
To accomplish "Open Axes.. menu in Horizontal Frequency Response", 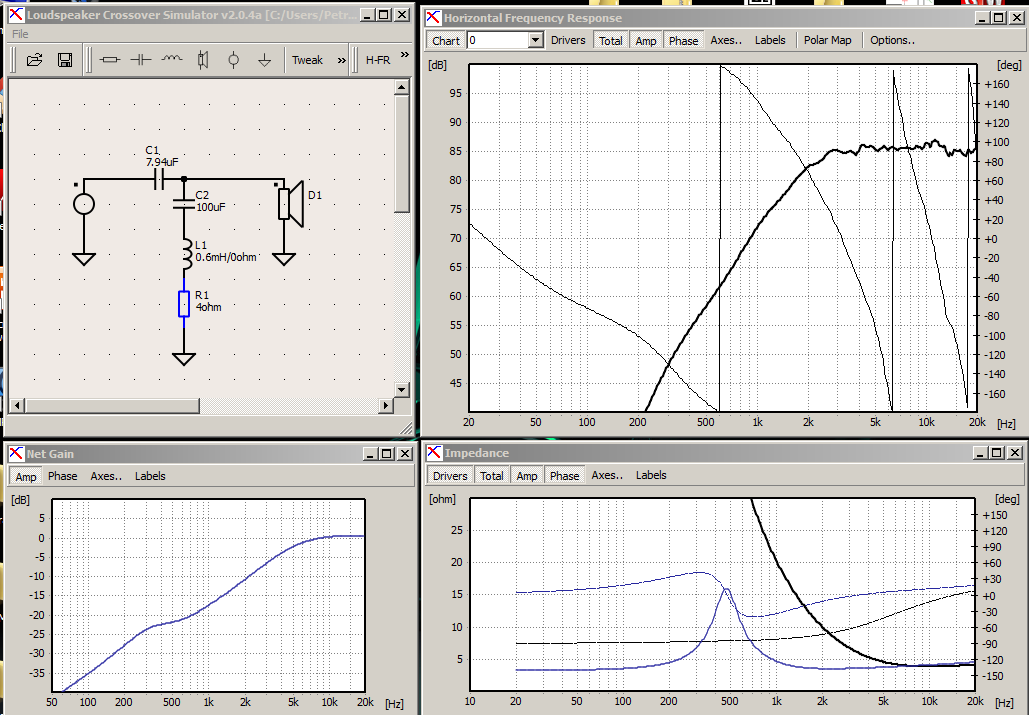I will pos(726,40).
